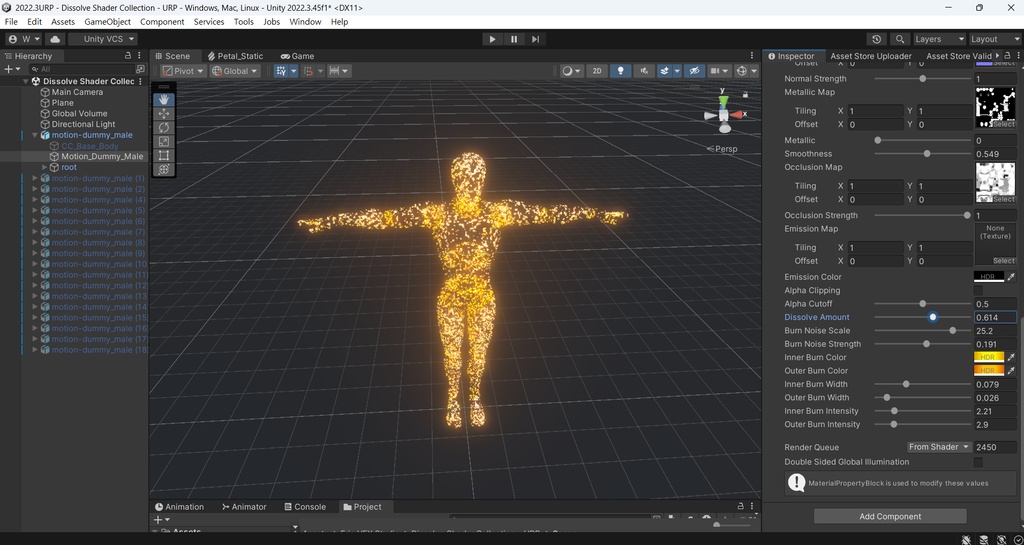Collapse motion-dummy_male in Hierarchy

(35, 135)
